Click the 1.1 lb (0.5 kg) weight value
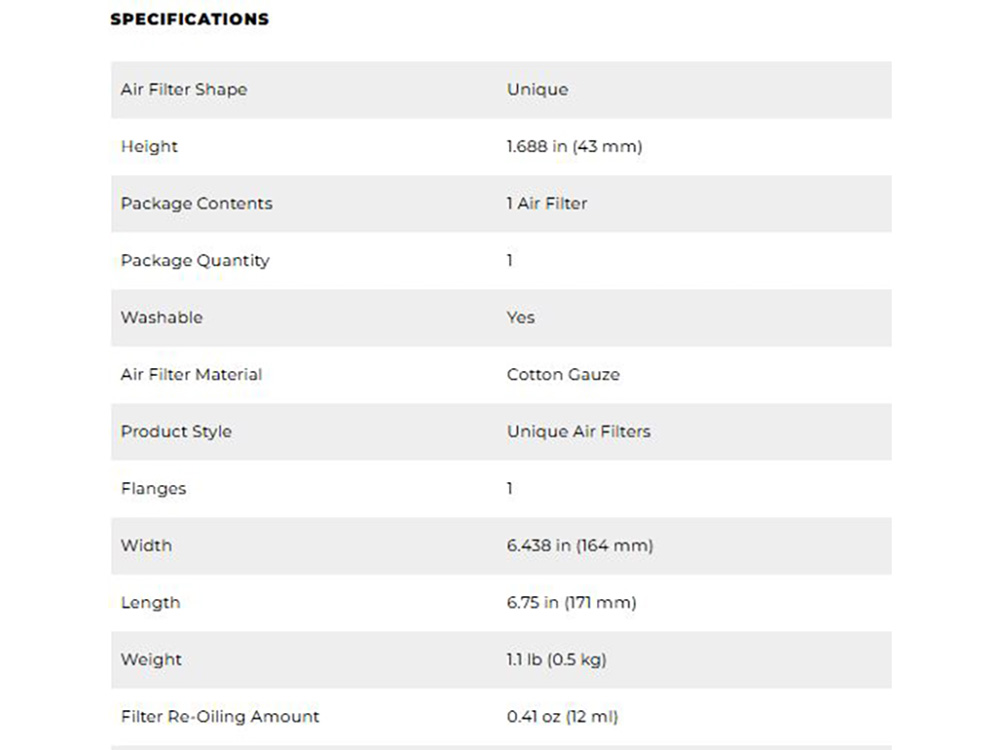The height and width of the screenshot is (750, 1000). [556, 659]
